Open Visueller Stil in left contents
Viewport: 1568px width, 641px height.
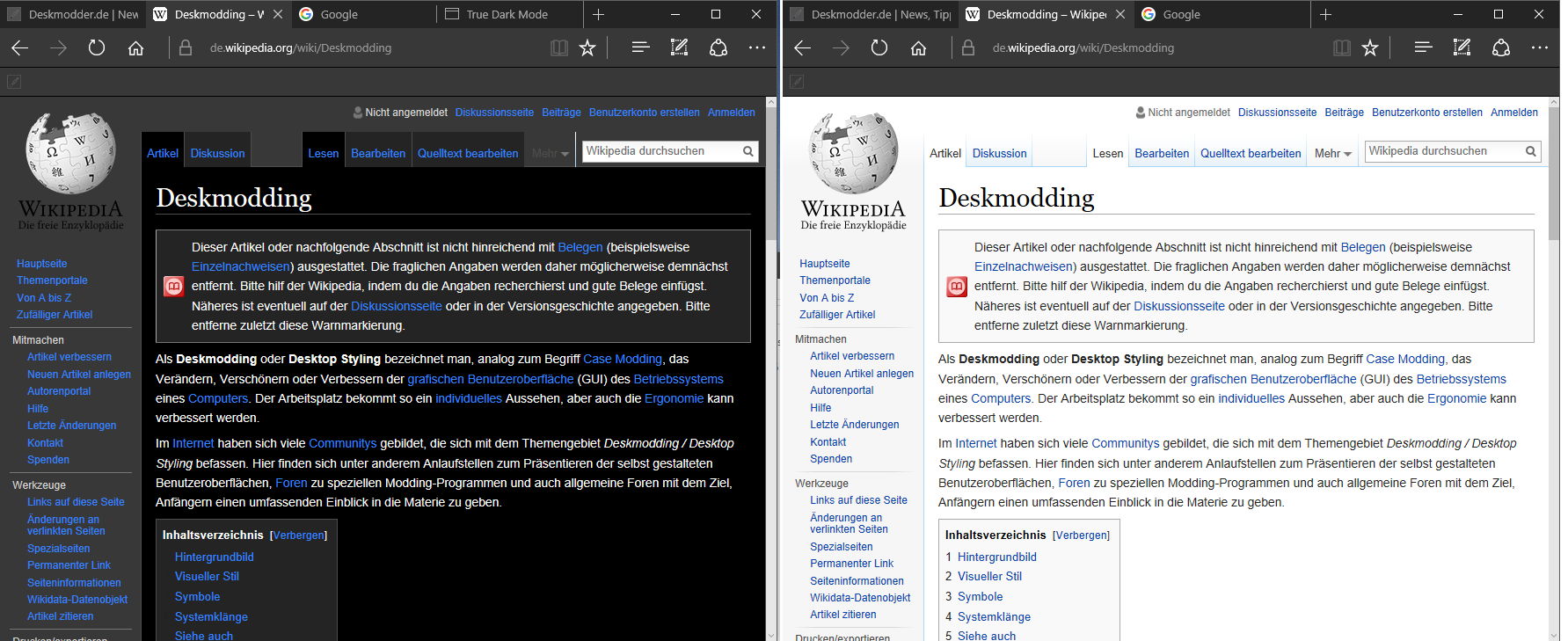coord(207,576)
